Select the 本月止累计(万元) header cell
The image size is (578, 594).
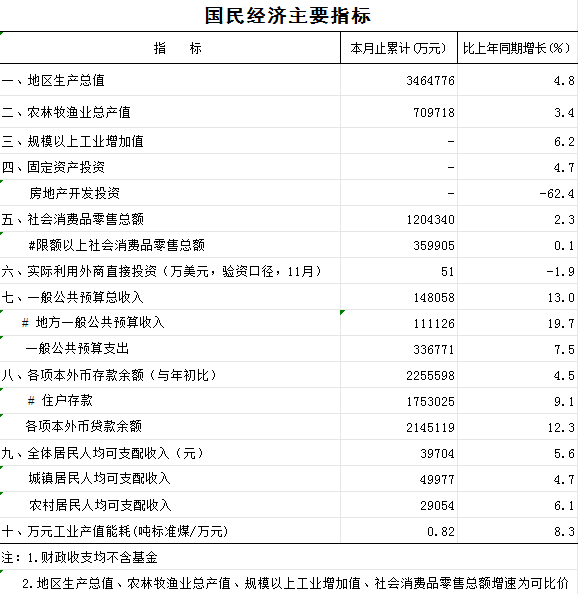coord(399,48)
